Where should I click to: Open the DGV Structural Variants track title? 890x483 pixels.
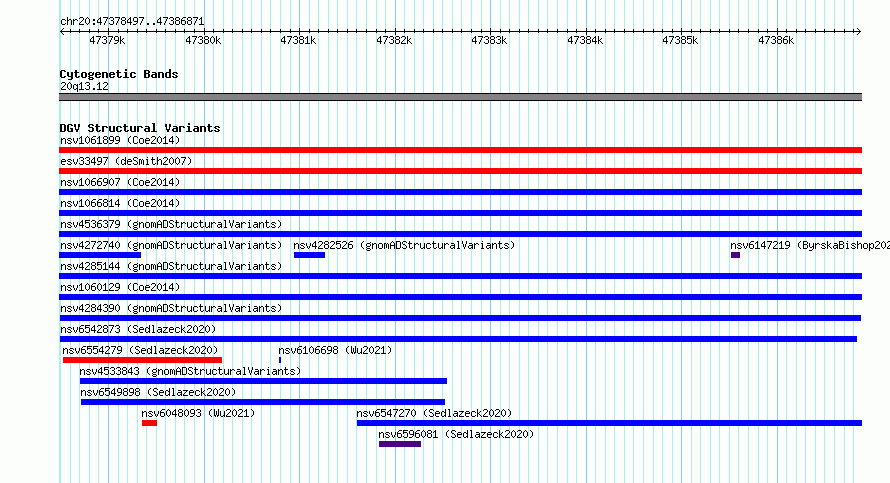point(140,128)
